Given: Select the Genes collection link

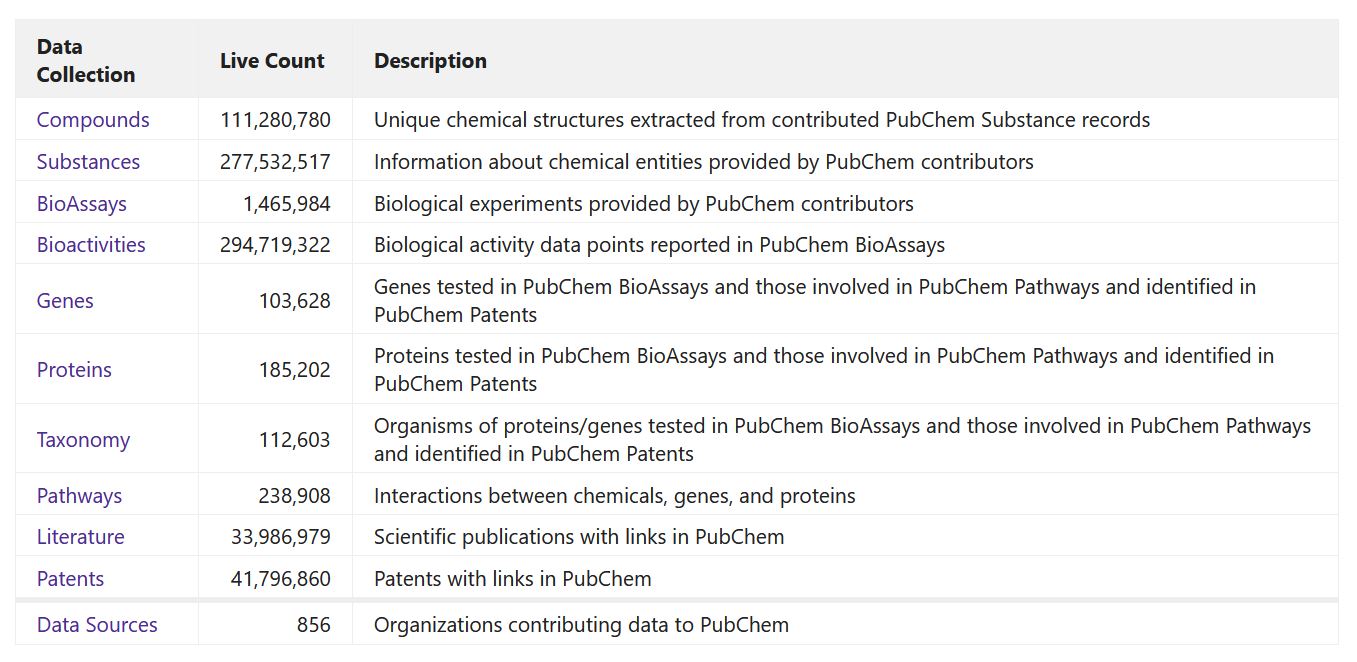Looking at the screenshot, I should 65,301.
